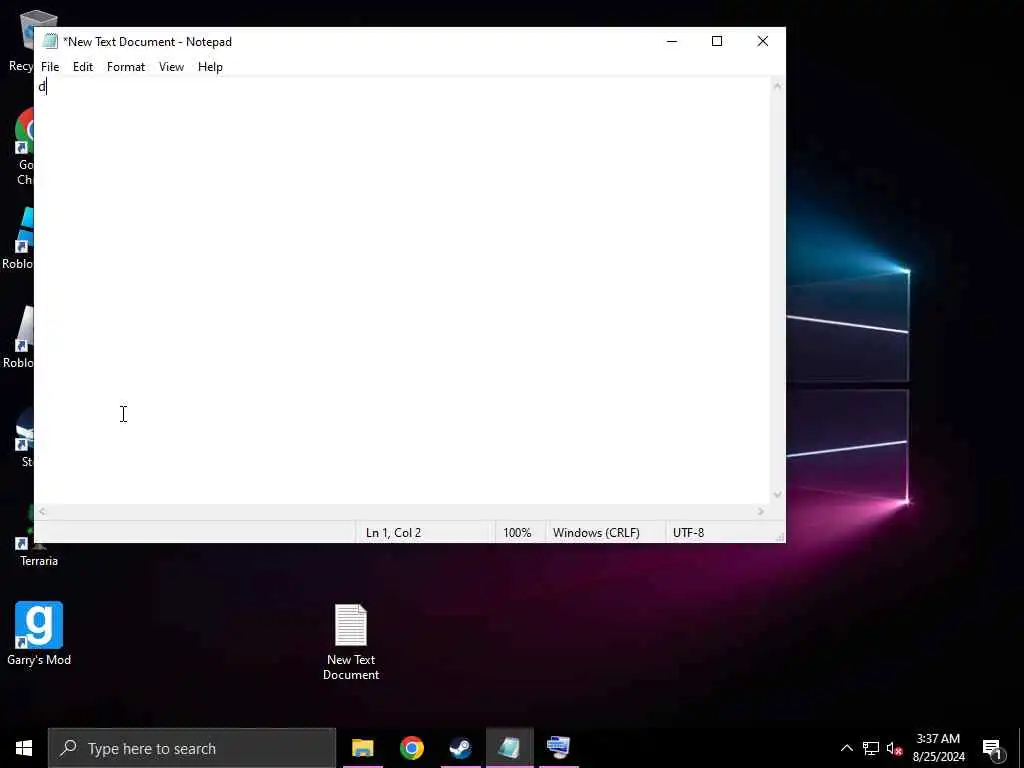Click the Notepad taskbar button
Image resolution: width=1024 pixels, height=768 pixels.
click(509, 748)
